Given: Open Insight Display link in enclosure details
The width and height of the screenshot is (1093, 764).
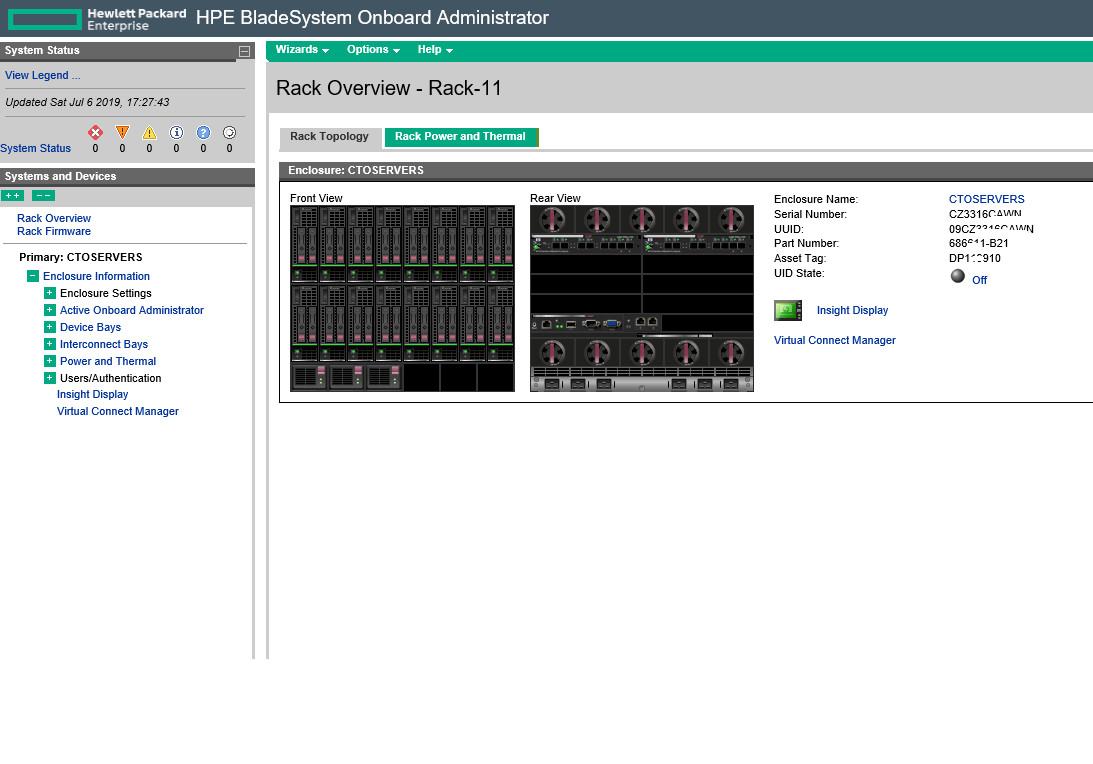Looking at the screenshot, I should pyautogui.click(x=852, y=310).
